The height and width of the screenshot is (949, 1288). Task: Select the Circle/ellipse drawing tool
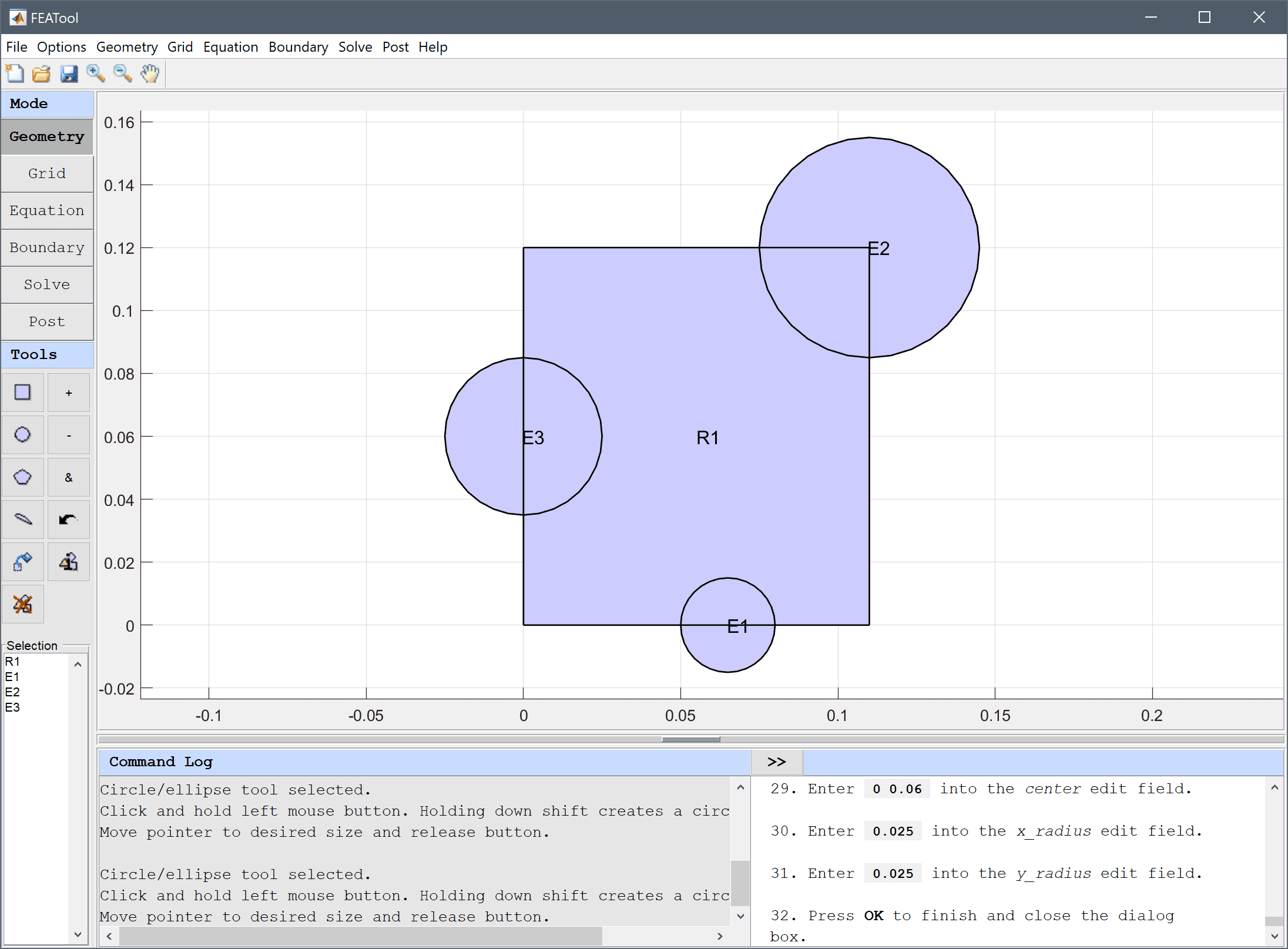(22, 434)
